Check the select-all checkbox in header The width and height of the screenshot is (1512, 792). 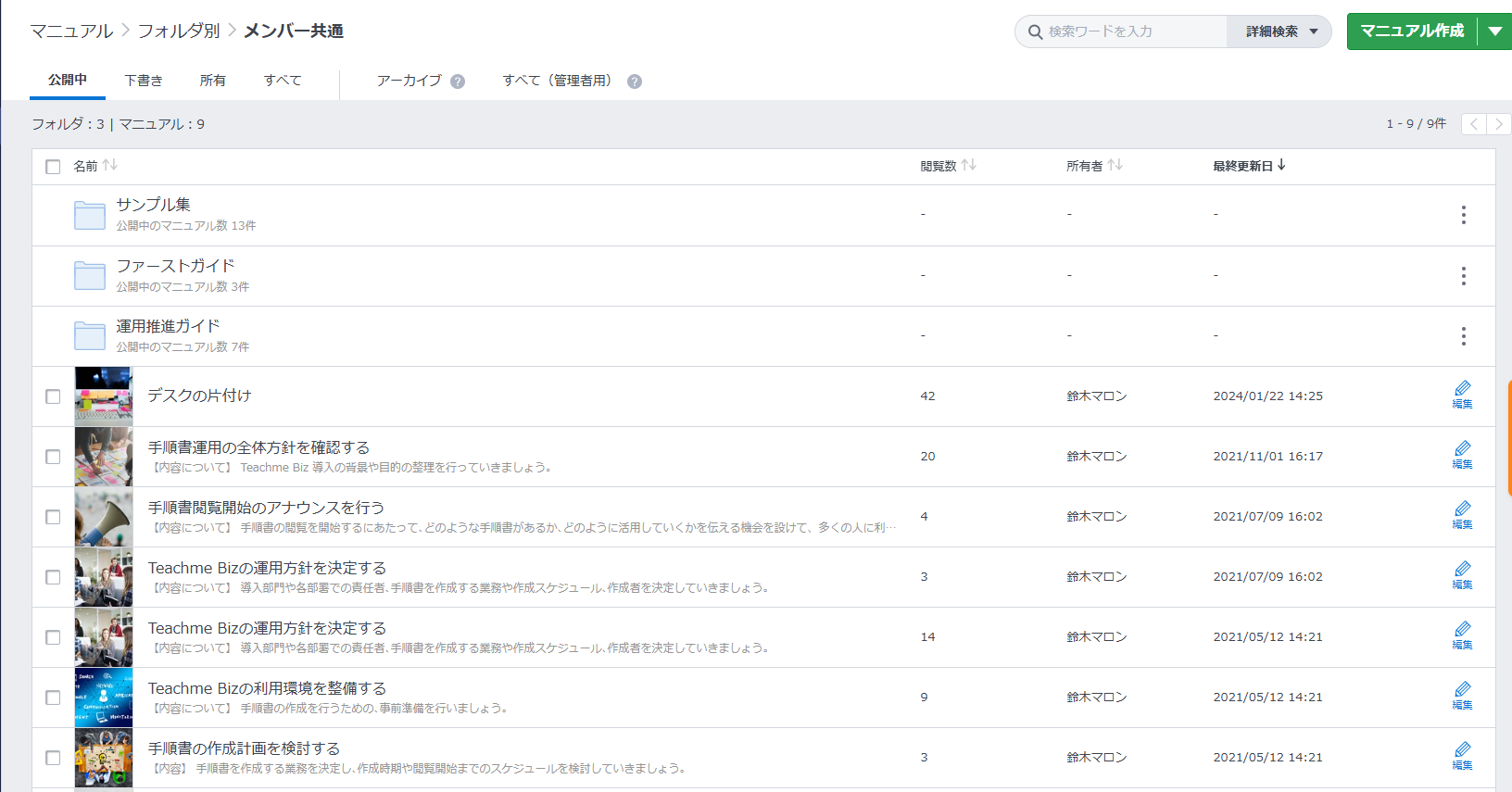[x=53, y=167]
